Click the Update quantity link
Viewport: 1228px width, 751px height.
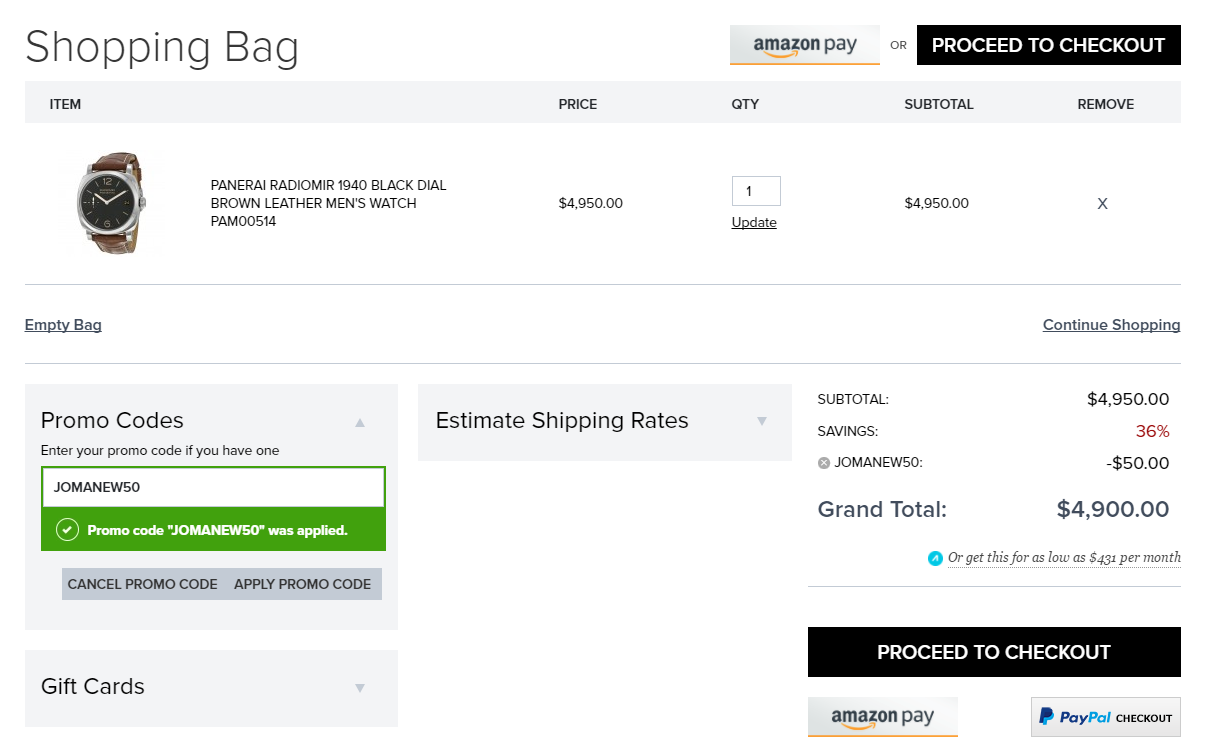pos(754,222)
